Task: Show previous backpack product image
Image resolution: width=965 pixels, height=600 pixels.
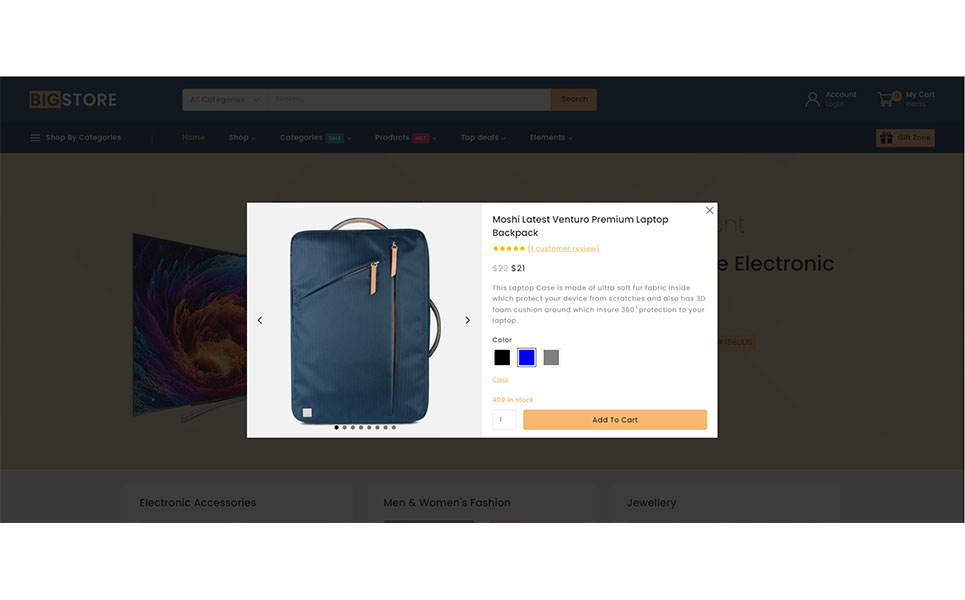Action: coord(260,320)
